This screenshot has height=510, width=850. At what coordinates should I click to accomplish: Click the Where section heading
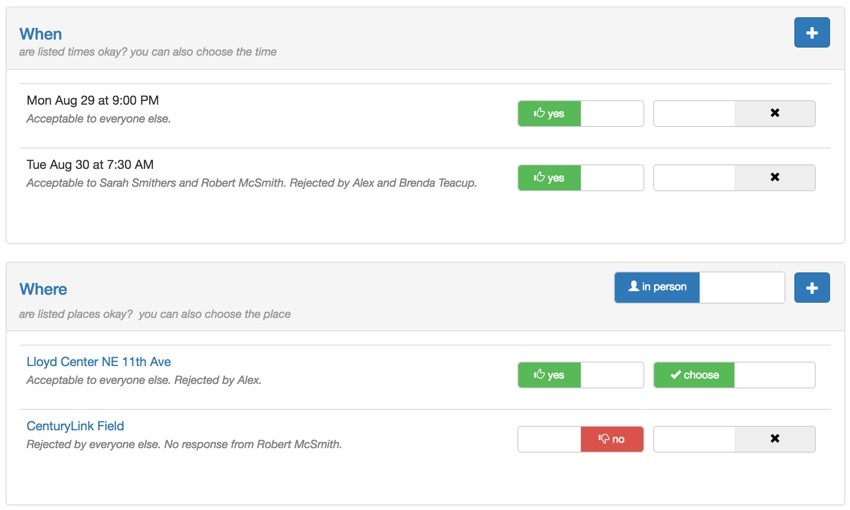point(43,289)
